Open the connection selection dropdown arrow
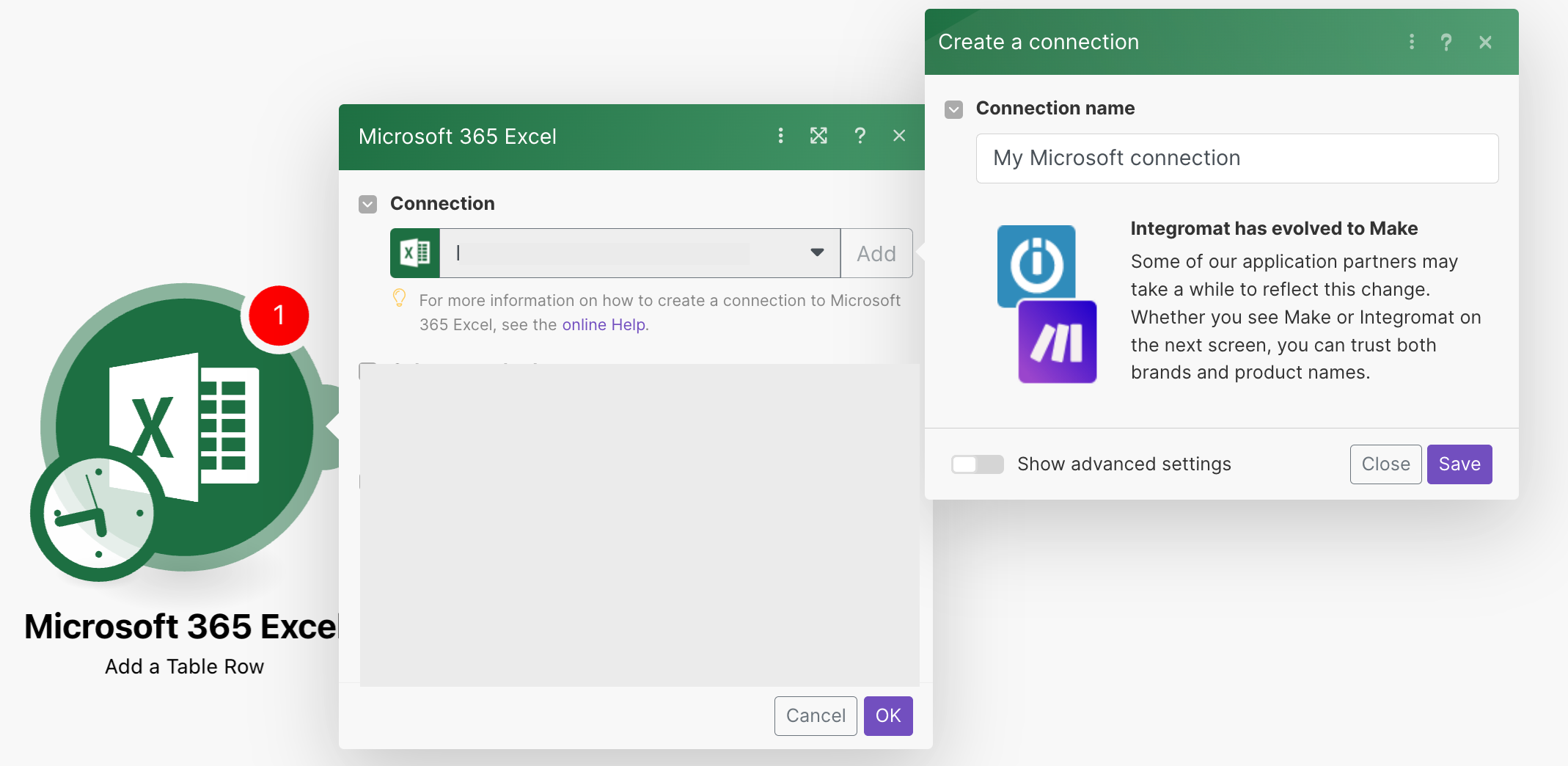Image resolution: width=1568 pixels, height=766 pixels. click(817, 252)
